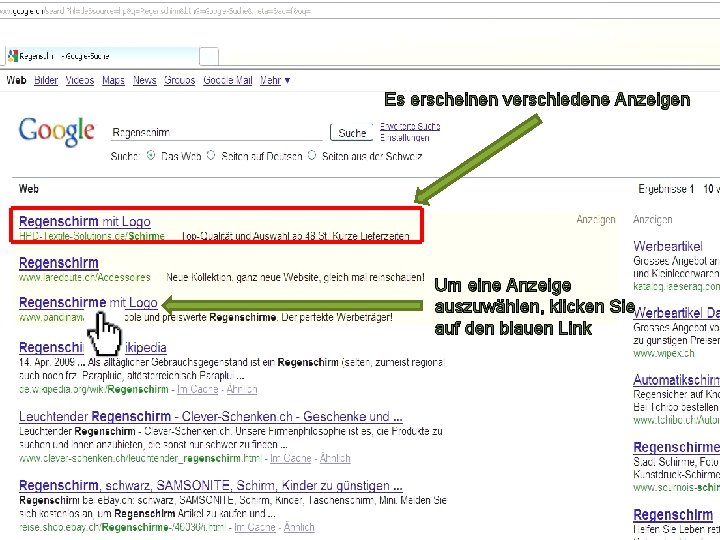720x540 pixels.
Task: Open the ad Regenschirm mit Logo
Action: [85, 221]
